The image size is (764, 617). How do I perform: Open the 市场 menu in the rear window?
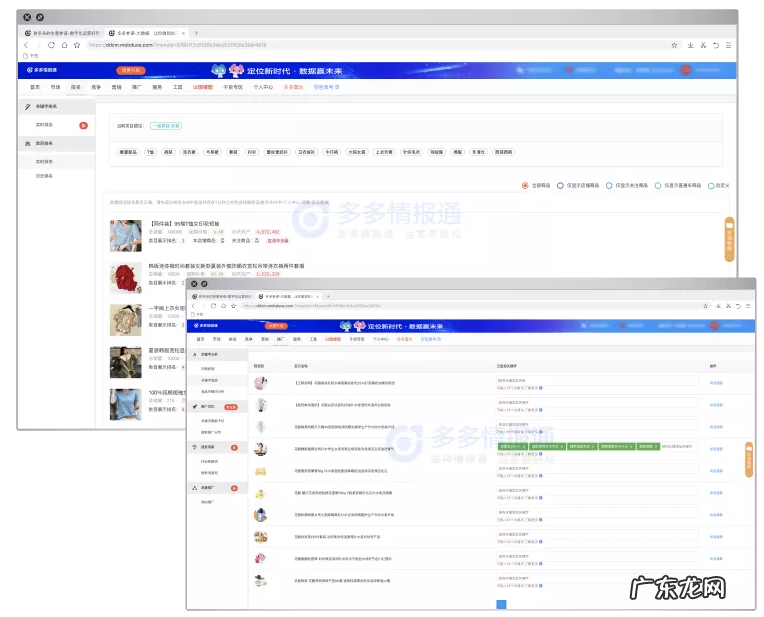(55, 87)
